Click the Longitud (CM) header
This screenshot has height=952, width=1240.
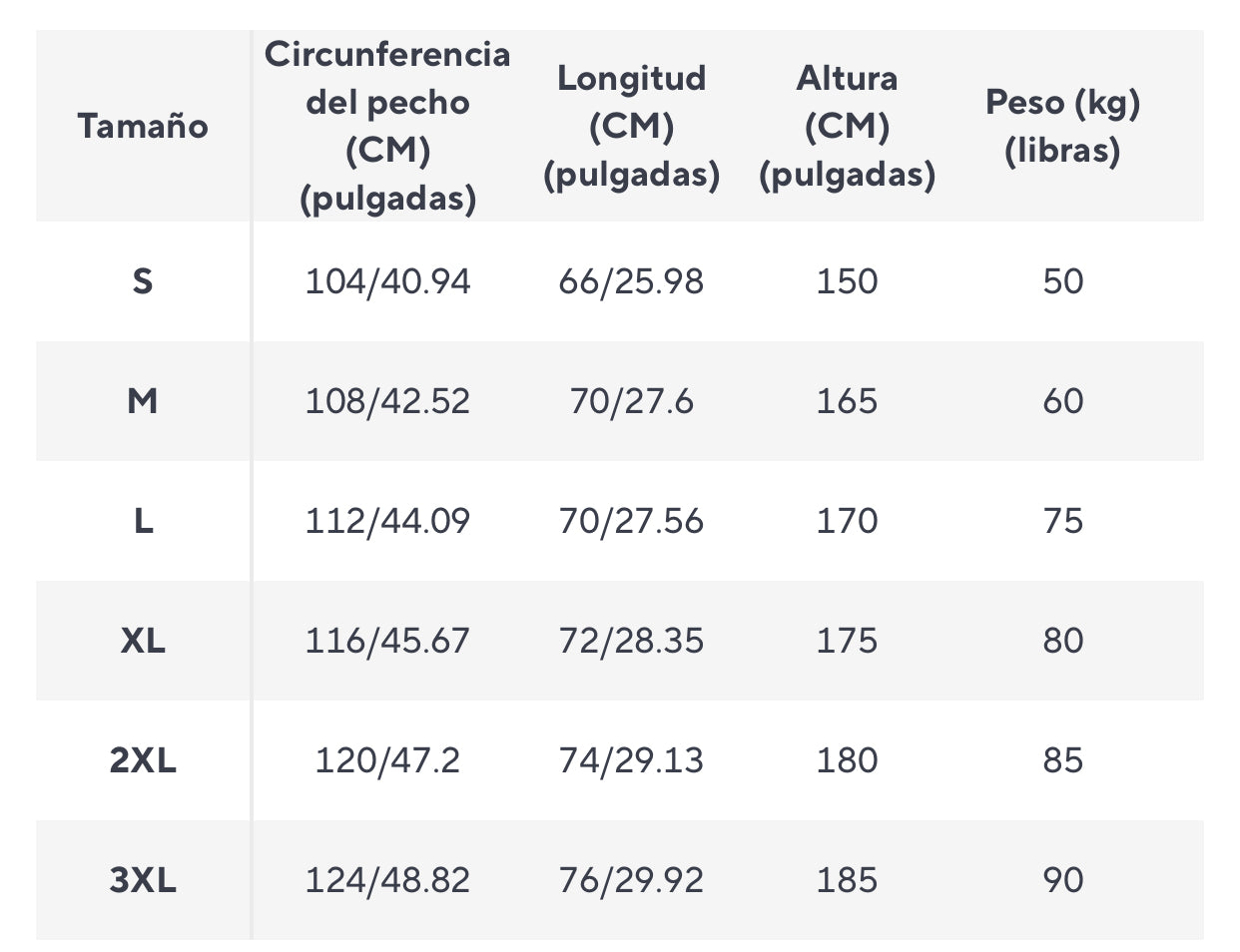pyautogui.click(x=631, y=126)
